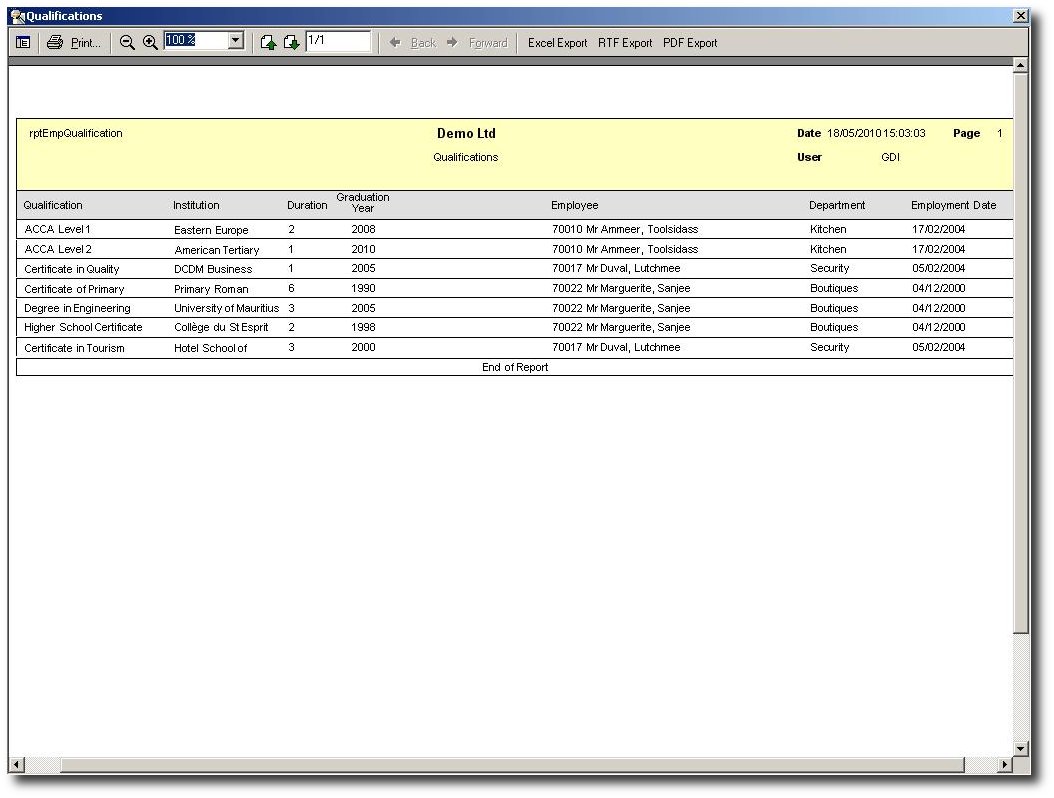Click the page number field showing 1/1
1054x798 pixels.
(337, 41)
